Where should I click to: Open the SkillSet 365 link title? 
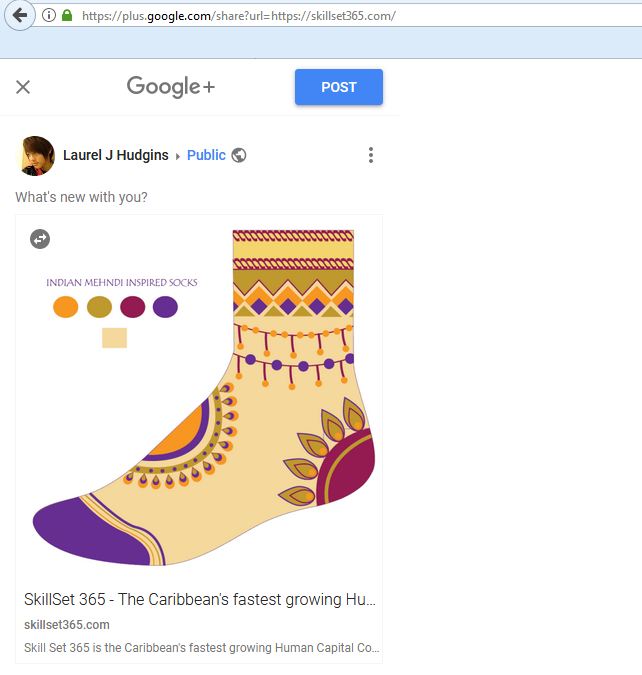click(200, 600)
